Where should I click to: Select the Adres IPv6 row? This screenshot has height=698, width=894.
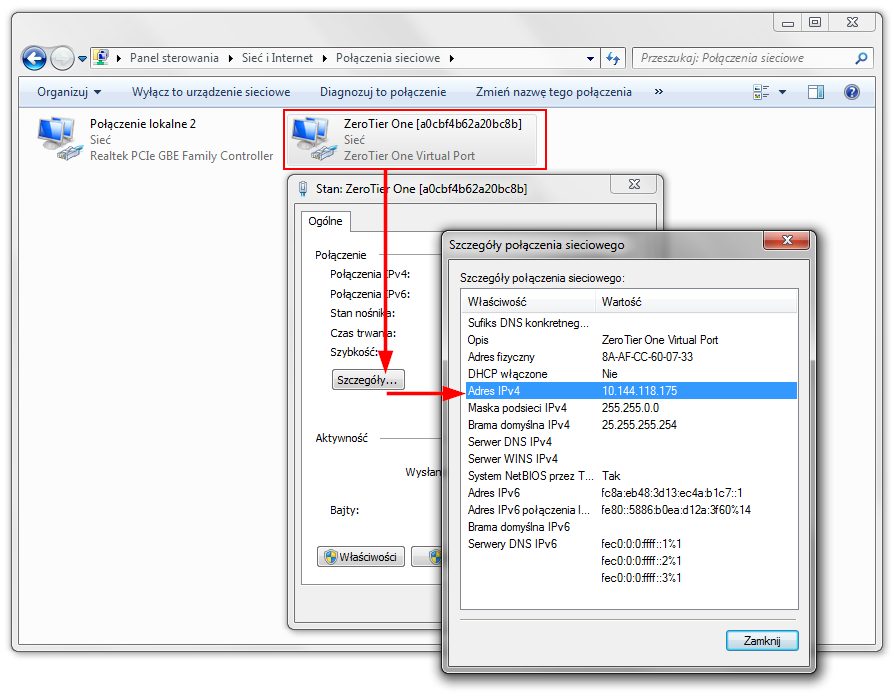tap(631, 493)
